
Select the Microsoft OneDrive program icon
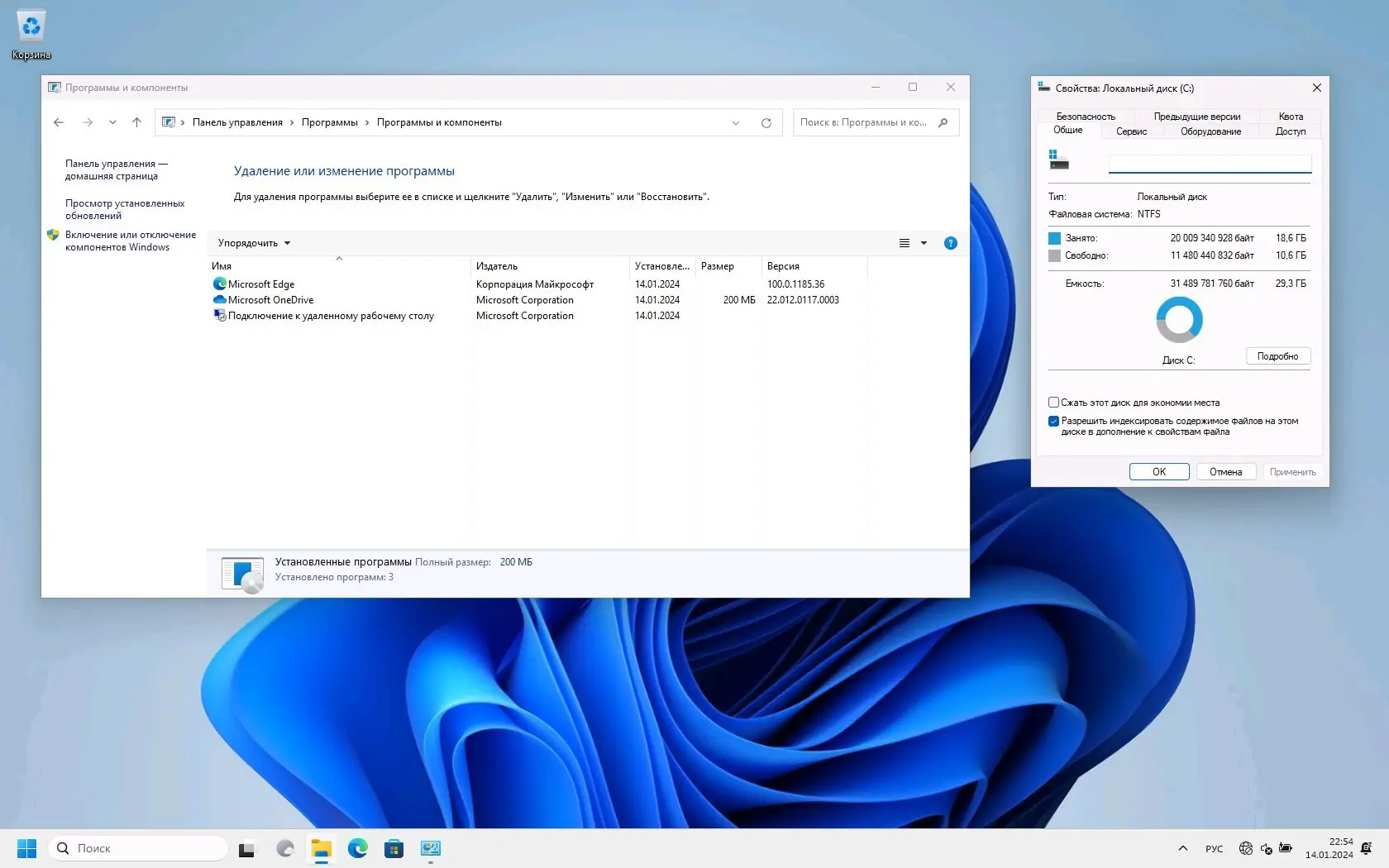click(x=219, y=299)
